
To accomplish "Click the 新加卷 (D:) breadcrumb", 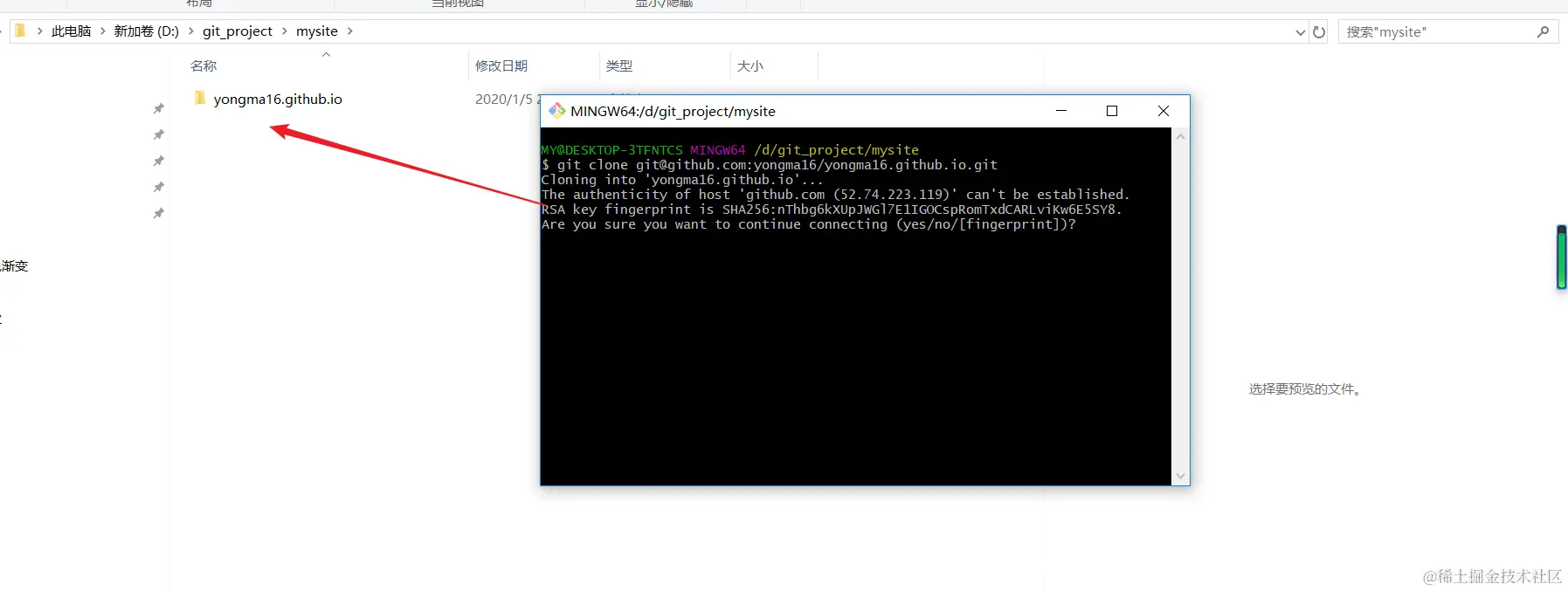I will coord(146,31).
